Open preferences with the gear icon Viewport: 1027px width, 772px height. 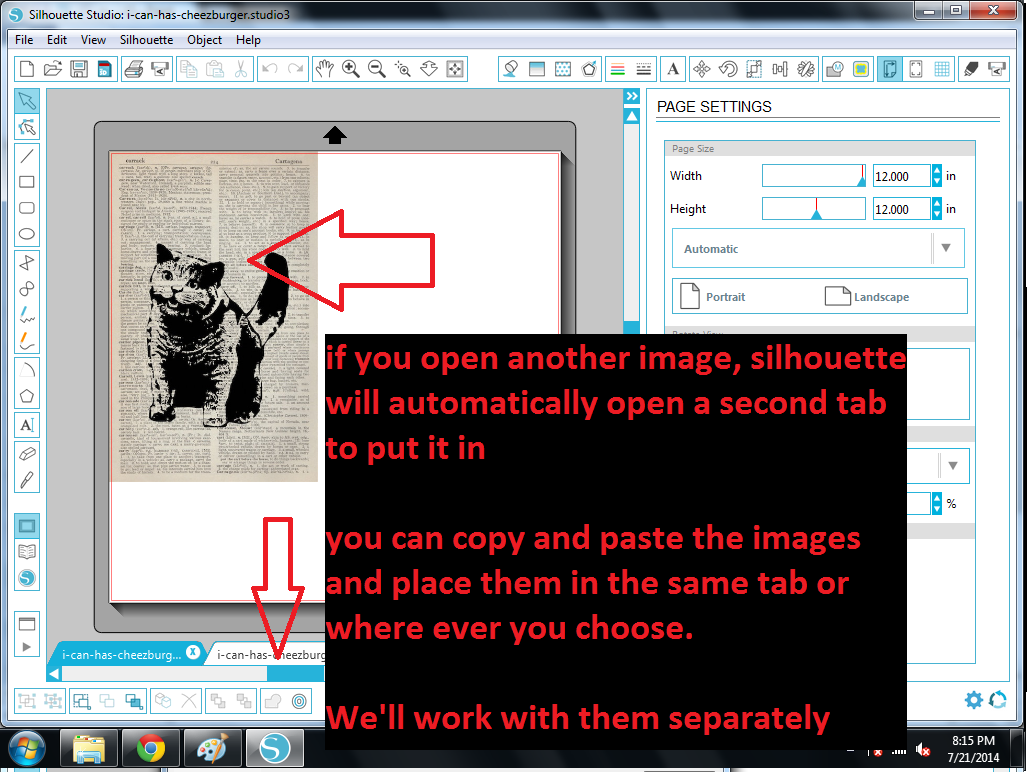(974, 699)
